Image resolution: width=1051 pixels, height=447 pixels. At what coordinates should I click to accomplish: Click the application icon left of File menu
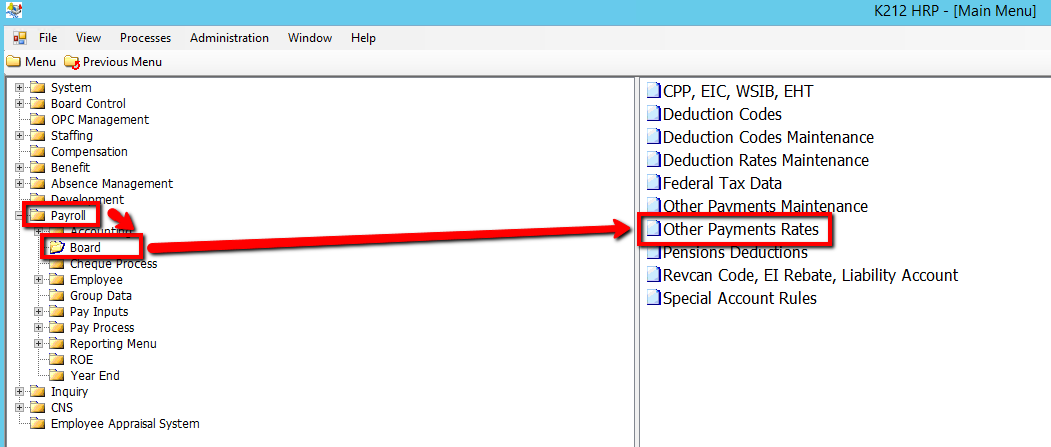pos(20,38)
